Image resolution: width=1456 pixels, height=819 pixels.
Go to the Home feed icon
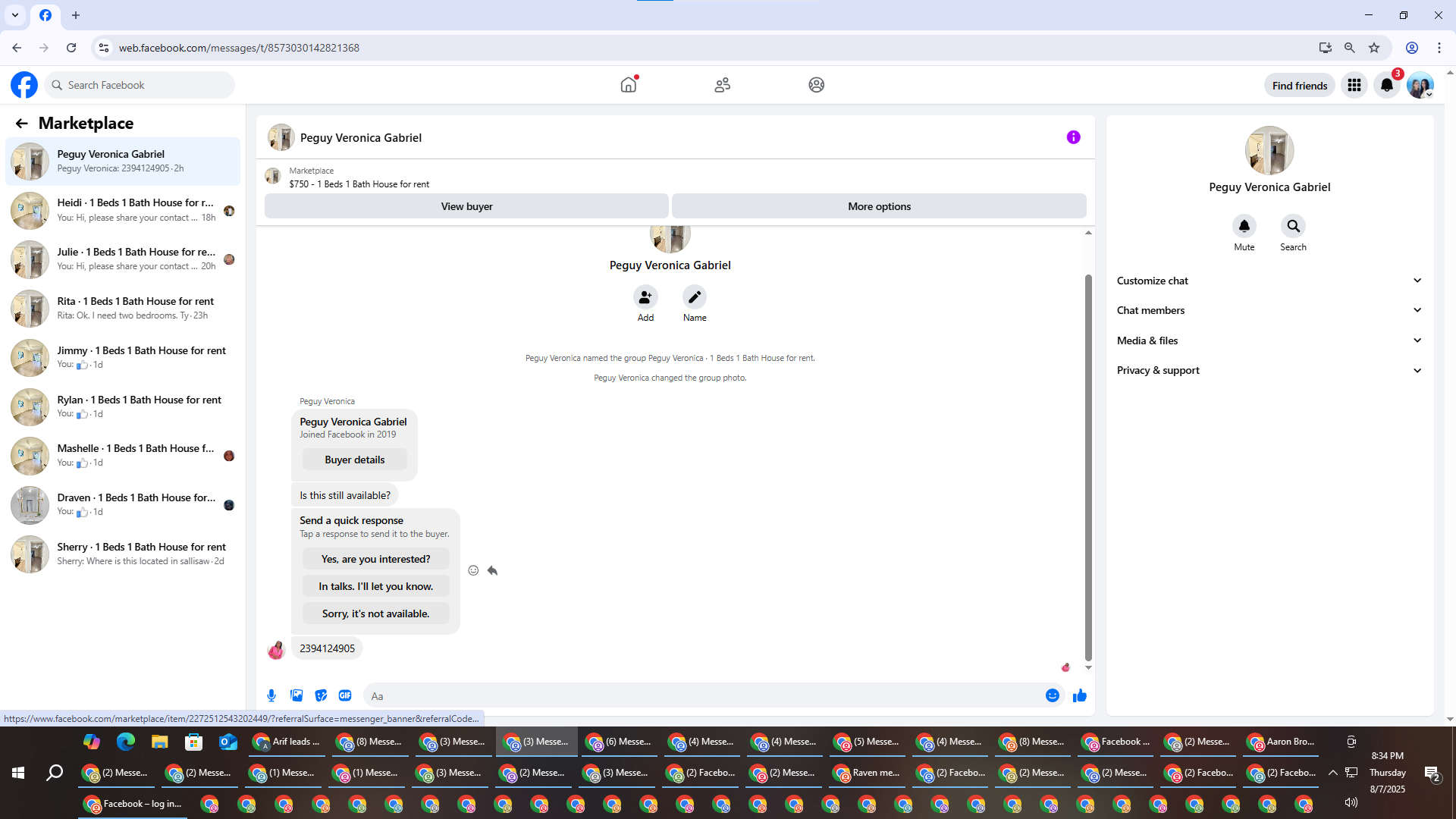pyautogui.click(x=629, y=85)
